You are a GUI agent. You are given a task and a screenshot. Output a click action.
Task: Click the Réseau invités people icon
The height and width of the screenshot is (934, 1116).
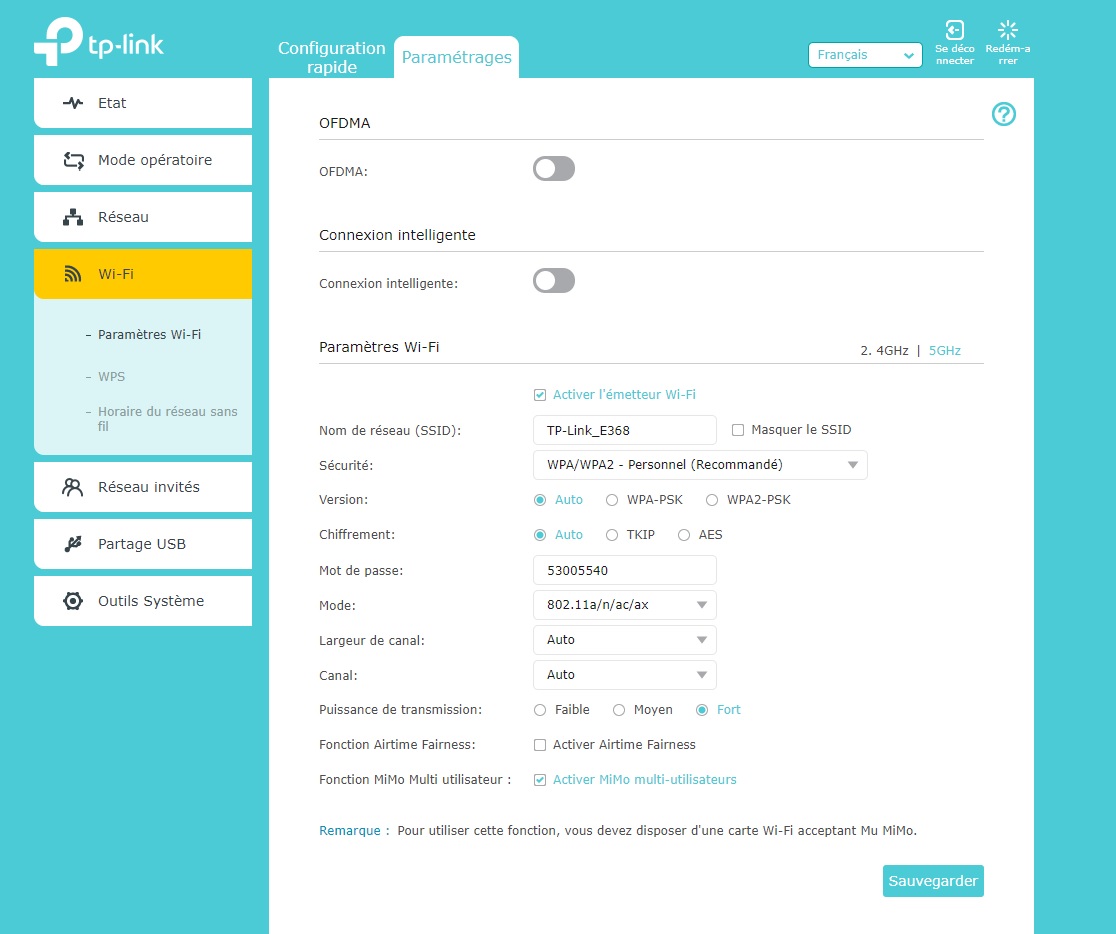tap(73, 487)
